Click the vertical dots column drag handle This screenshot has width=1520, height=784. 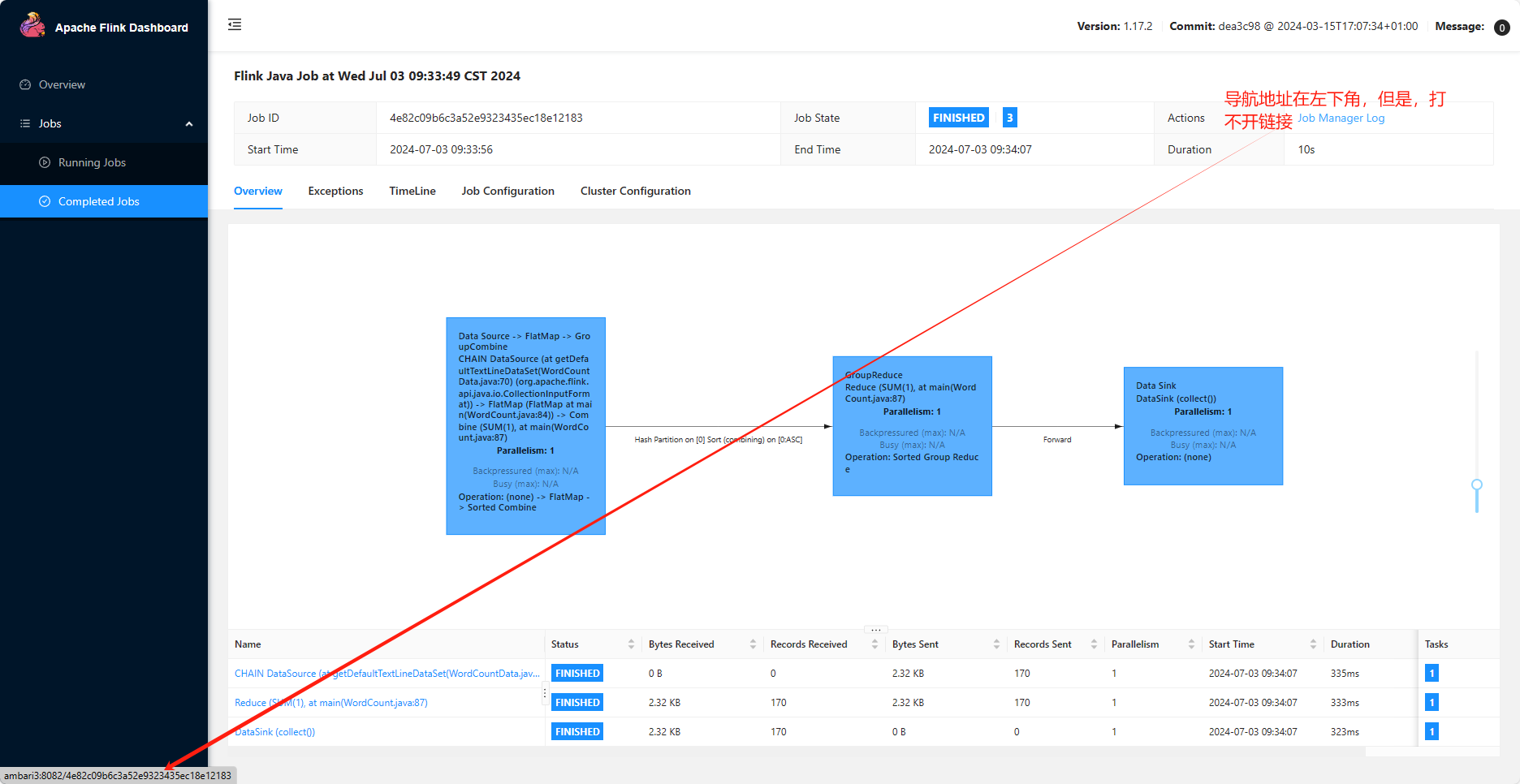(545, 694)
